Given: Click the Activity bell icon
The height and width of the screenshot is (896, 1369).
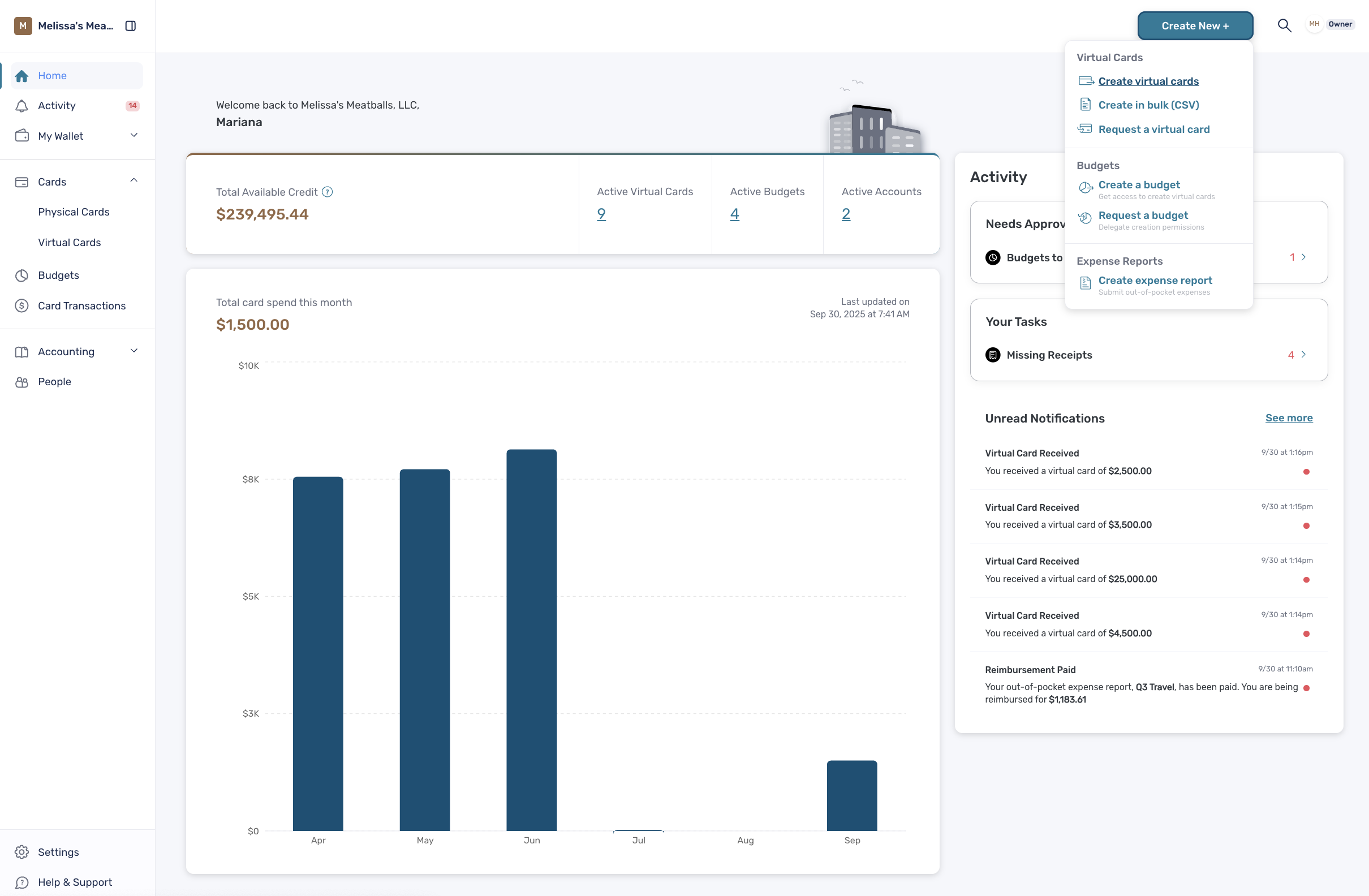Looking at the screenshot, I should 22,106.
